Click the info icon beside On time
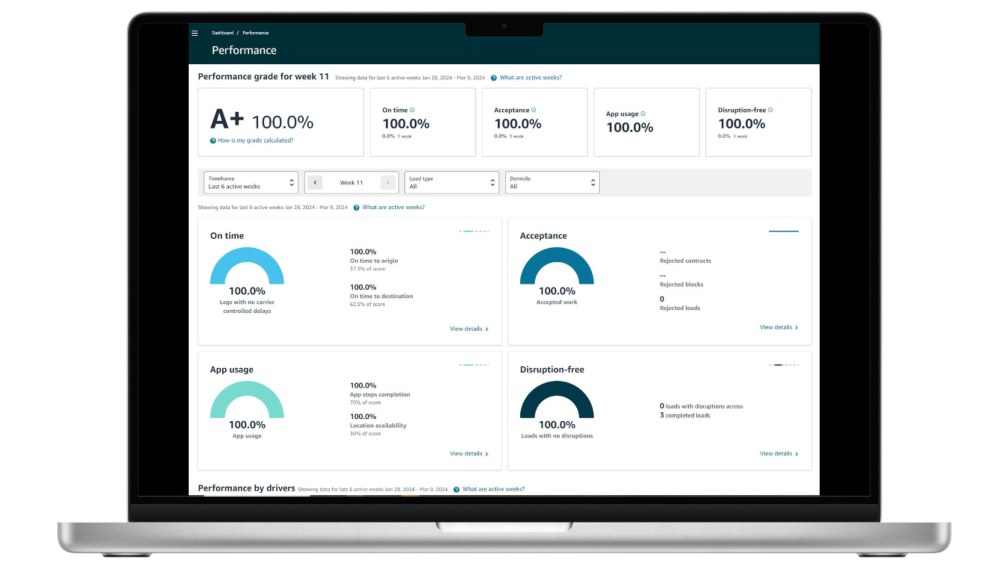Image resolution: width=1000 pixels, height=563 pixels. (412, 110)
